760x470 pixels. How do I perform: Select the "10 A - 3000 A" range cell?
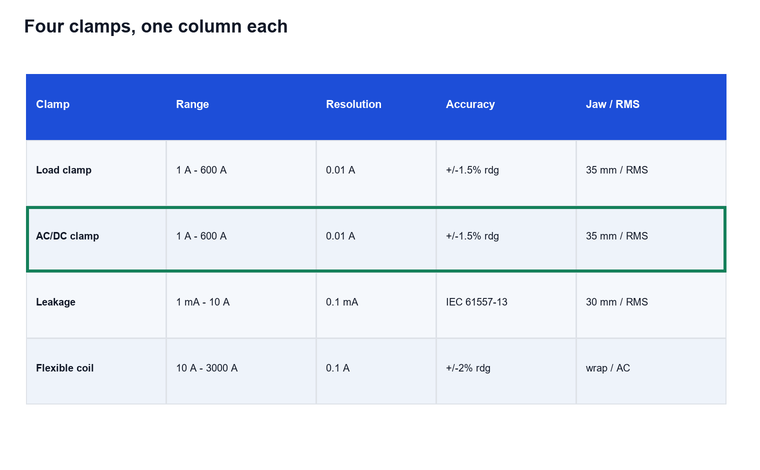pyautogui.click(x=206, y=368)
